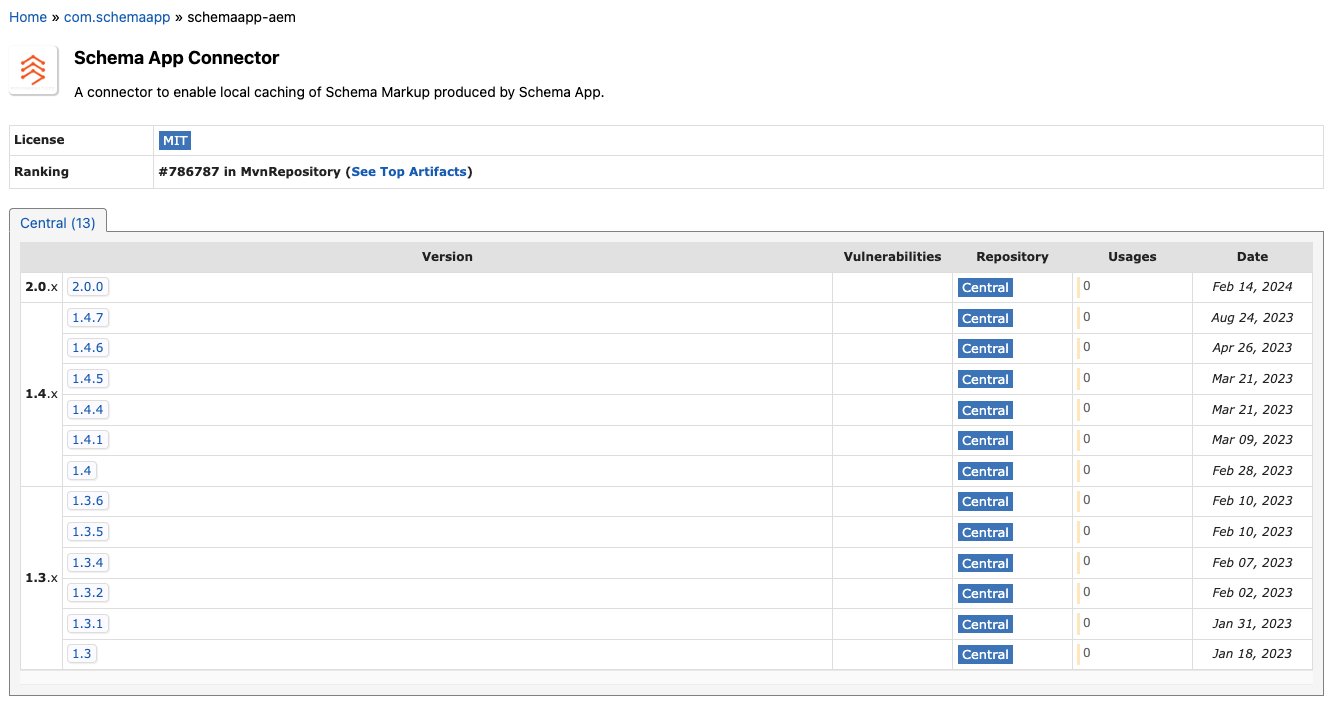Open version 1.3.5 link
Image resolution: width=1333 pixels, height=702 pixels.
tap(88, 532)
